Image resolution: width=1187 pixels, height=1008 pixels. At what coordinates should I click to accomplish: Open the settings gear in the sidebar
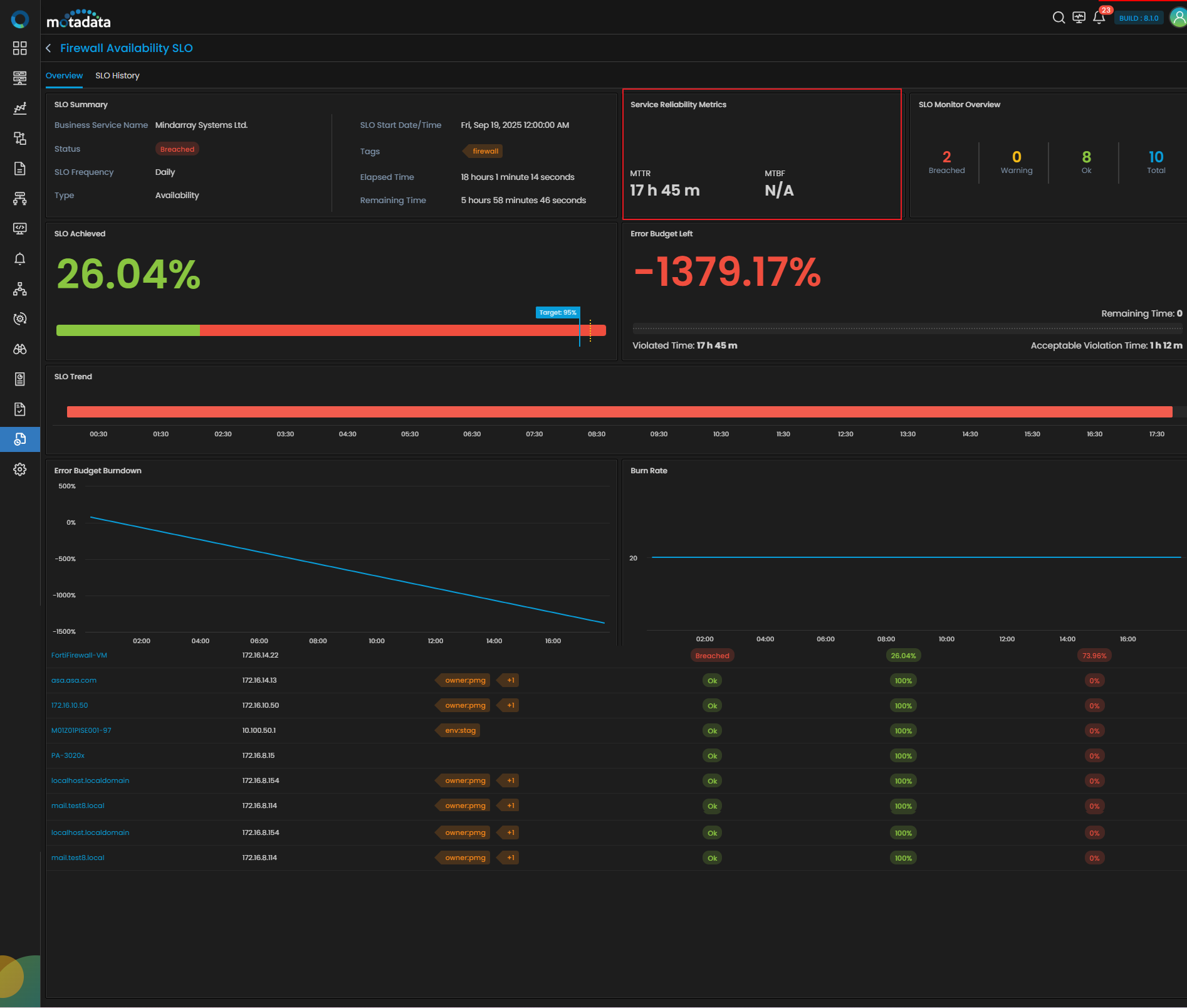coord(20,470)
